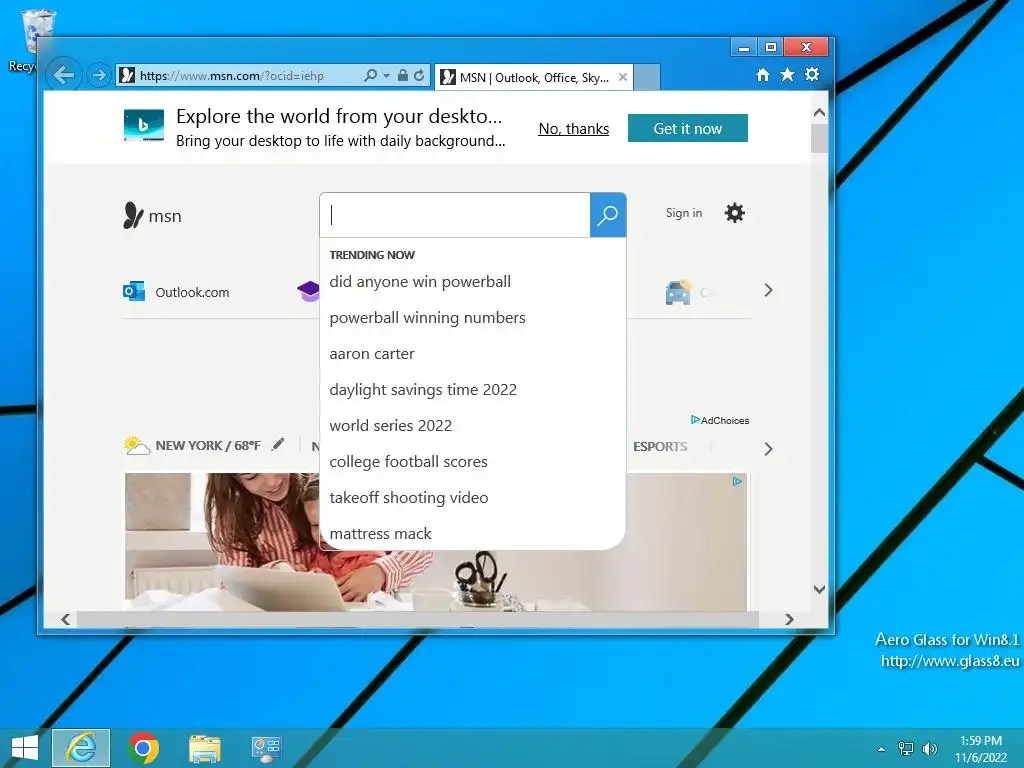
Task: Click the msn butterfly logo
Action: [x=152, y=215]
